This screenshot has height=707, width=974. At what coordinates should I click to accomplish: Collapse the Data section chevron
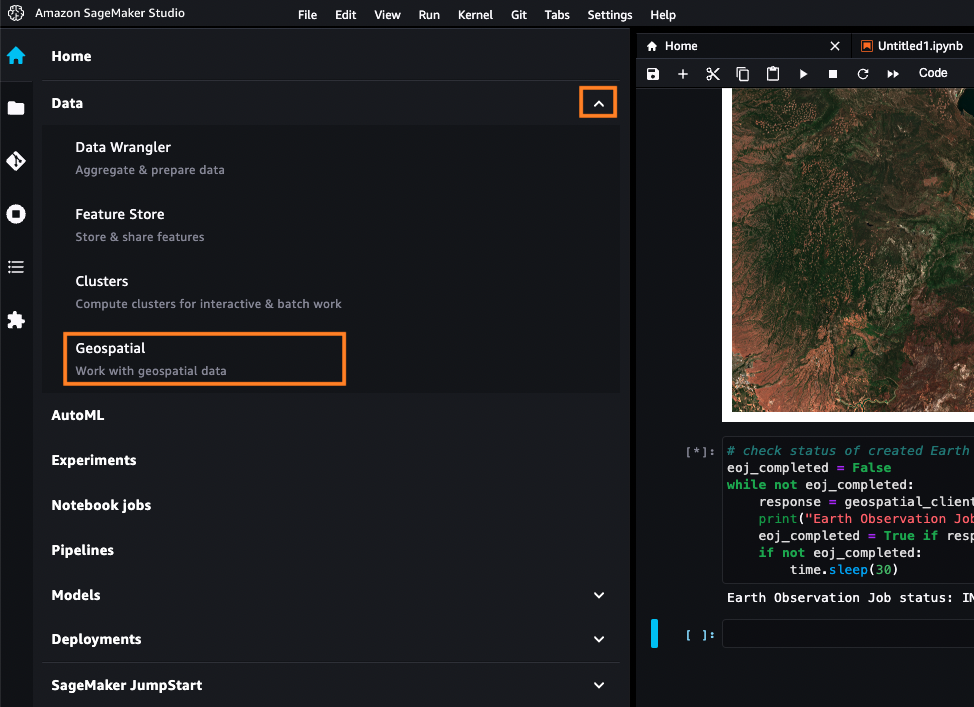click(598, 103)
